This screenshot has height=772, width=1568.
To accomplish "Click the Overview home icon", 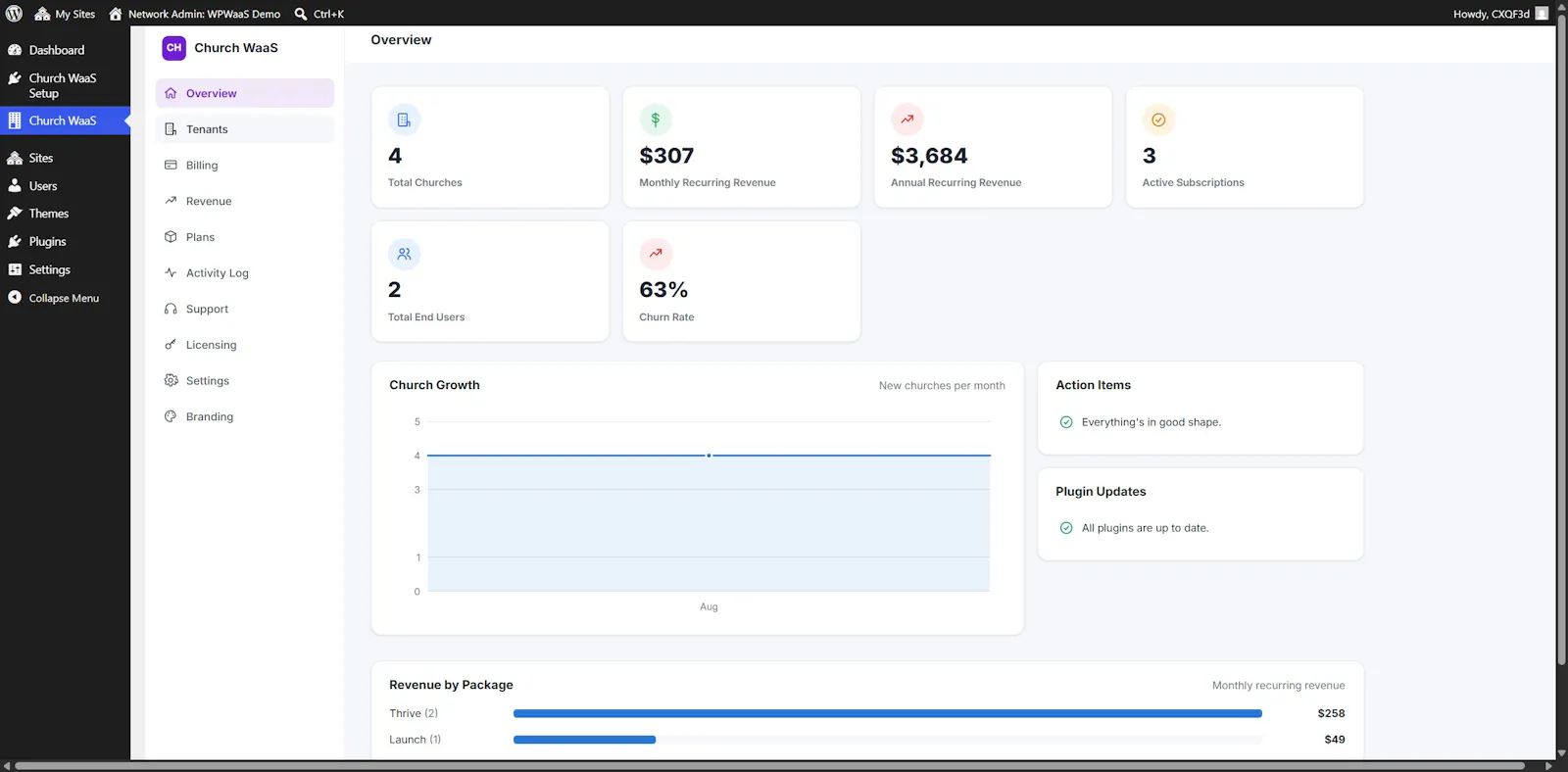I will pyautogui.click(x=171, y=93).
